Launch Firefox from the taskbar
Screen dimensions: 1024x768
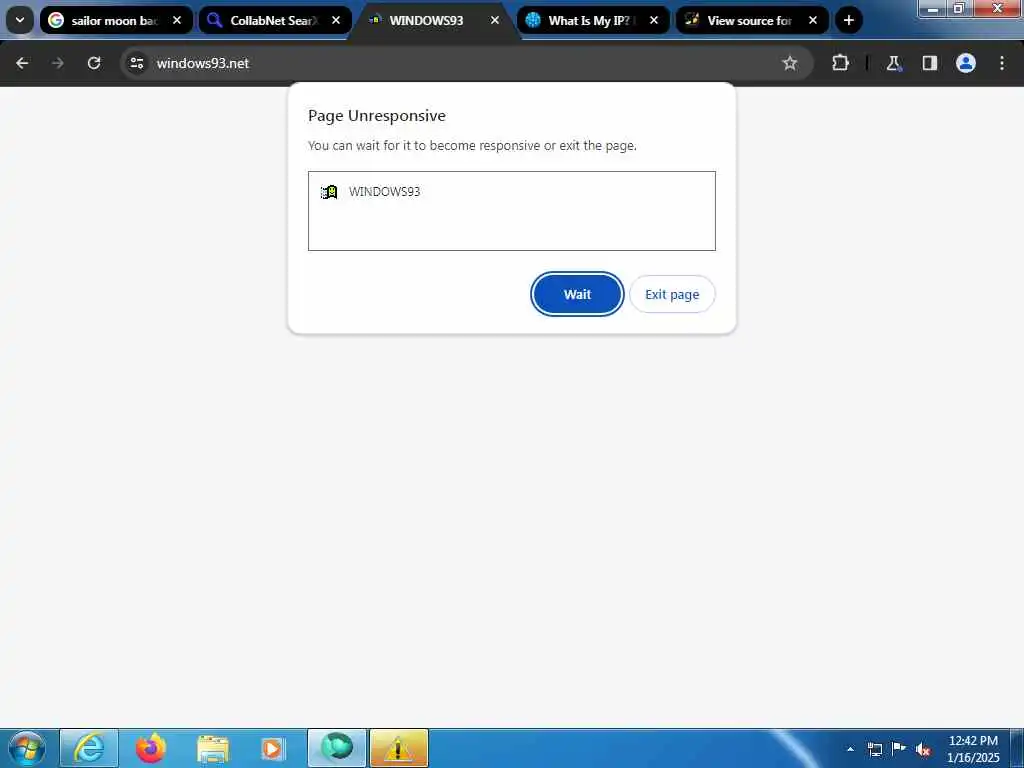(151, 748)
